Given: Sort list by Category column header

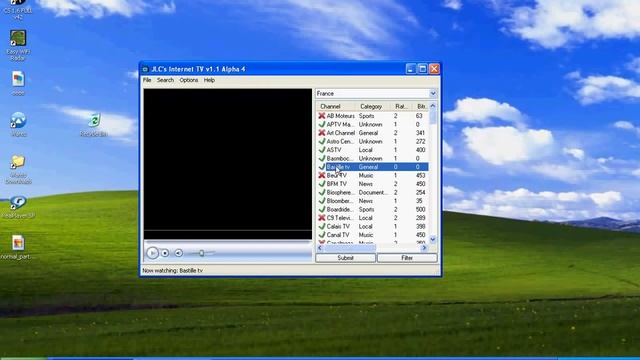Looking at the screenshot, I should pyautogui.click(x=373, y=106).
